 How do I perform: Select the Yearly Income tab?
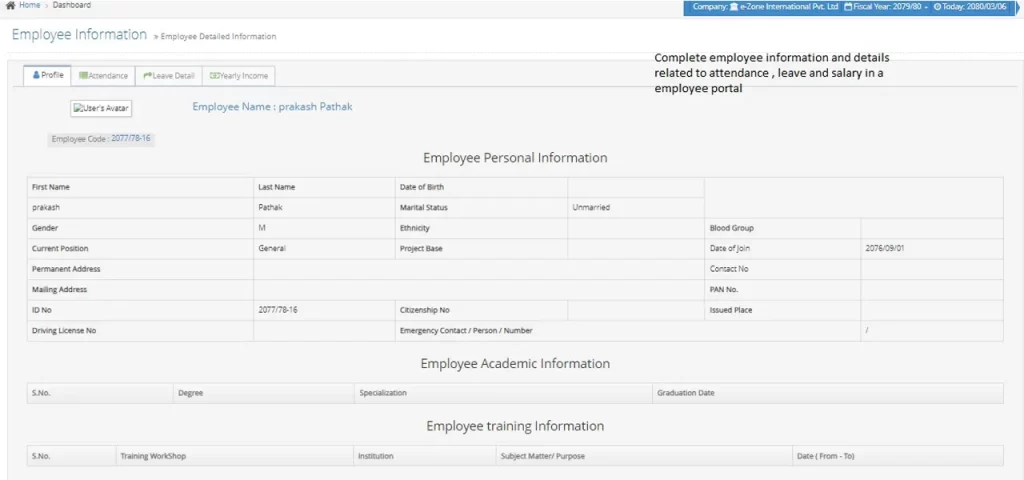coord(239,75)
